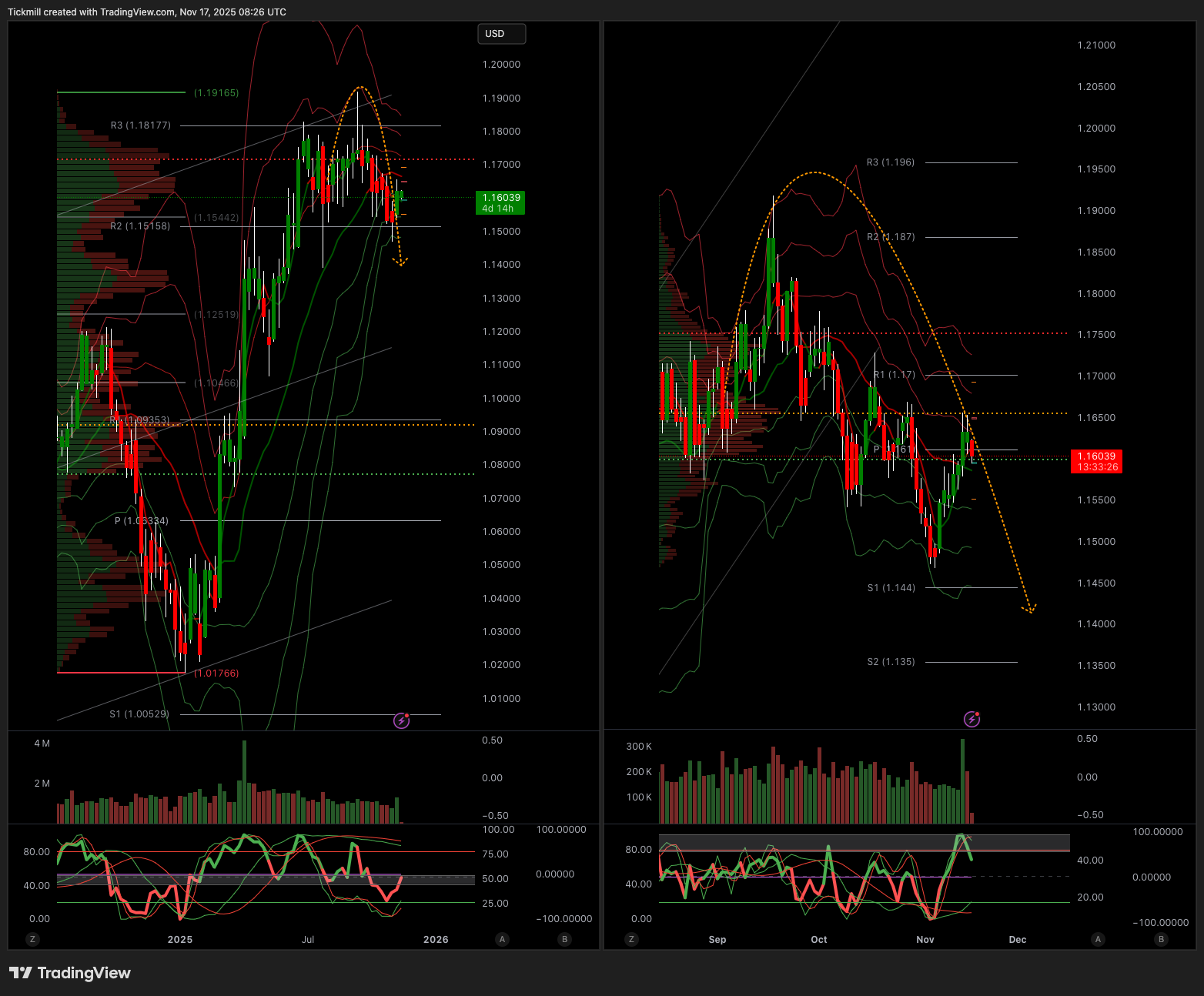The width and height of the screenshot is (1204, 996).
Task: Click the 2025 label on the time axis
Action: tap(180, 939)
